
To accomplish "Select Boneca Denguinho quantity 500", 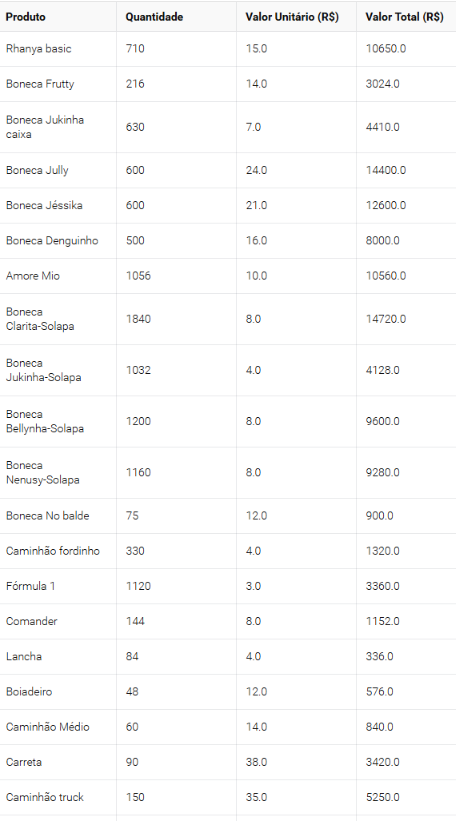I will pyautogui.click(x=135, y=240).
